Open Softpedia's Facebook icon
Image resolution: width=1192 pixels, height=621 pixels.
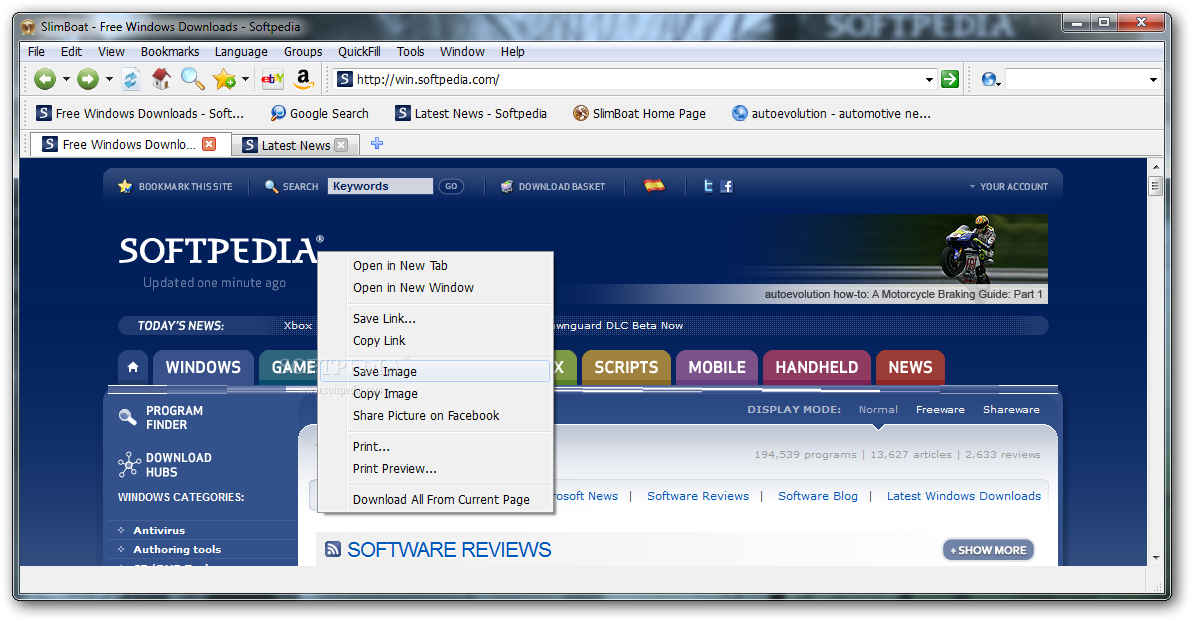(x=726, y=185)
